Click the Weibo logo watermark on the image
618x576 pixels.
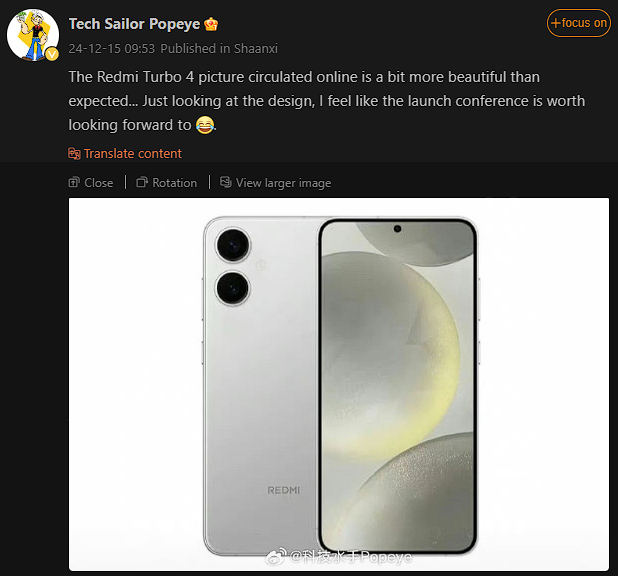277,556
